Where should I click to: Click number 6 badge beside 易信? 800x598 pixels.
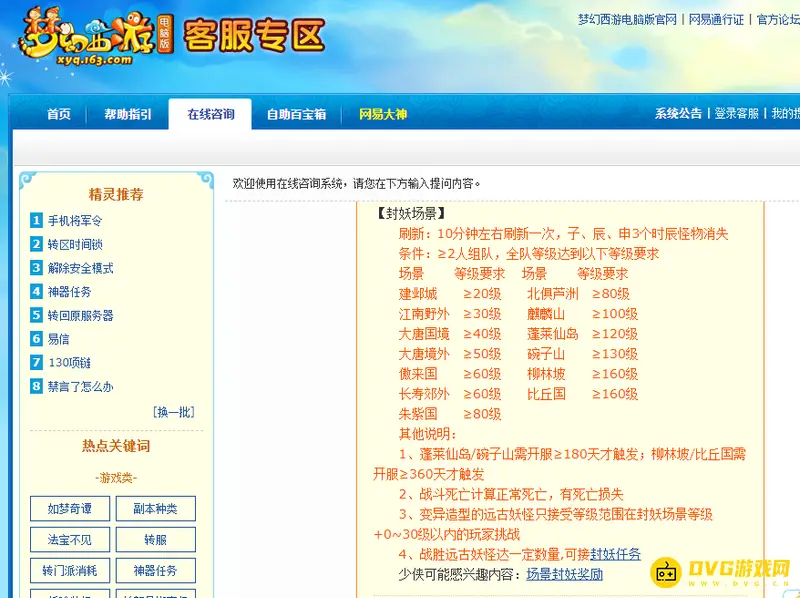point(36,338)
